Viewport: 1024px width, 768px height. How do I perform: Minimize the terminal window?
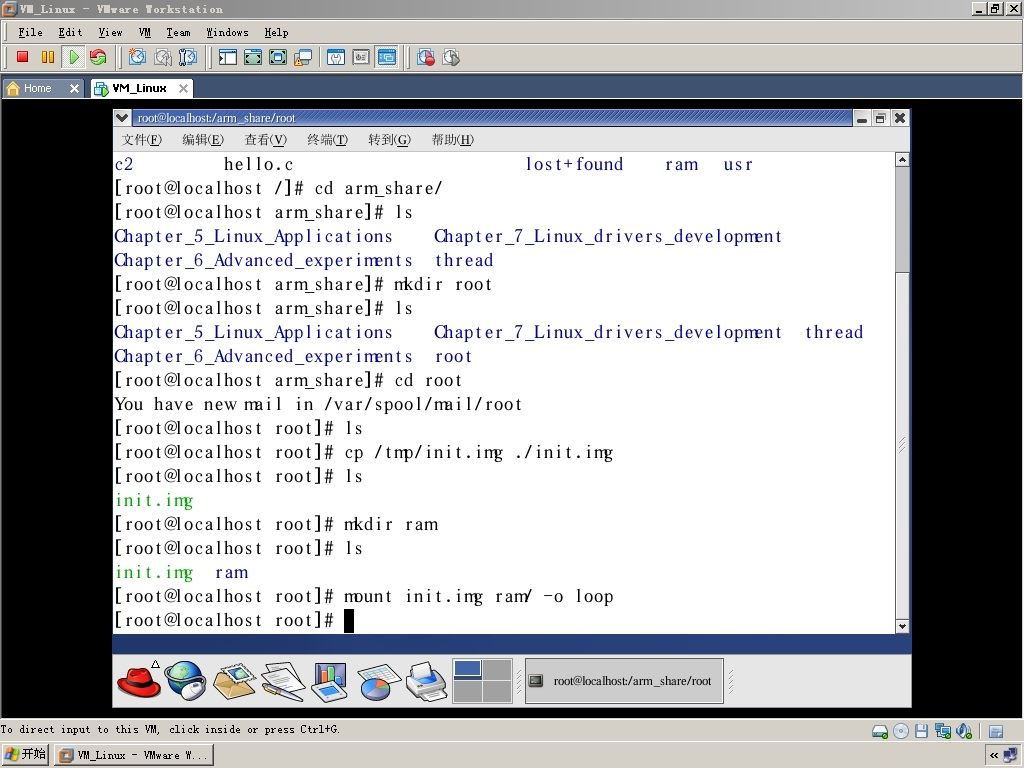pos(862,118)
